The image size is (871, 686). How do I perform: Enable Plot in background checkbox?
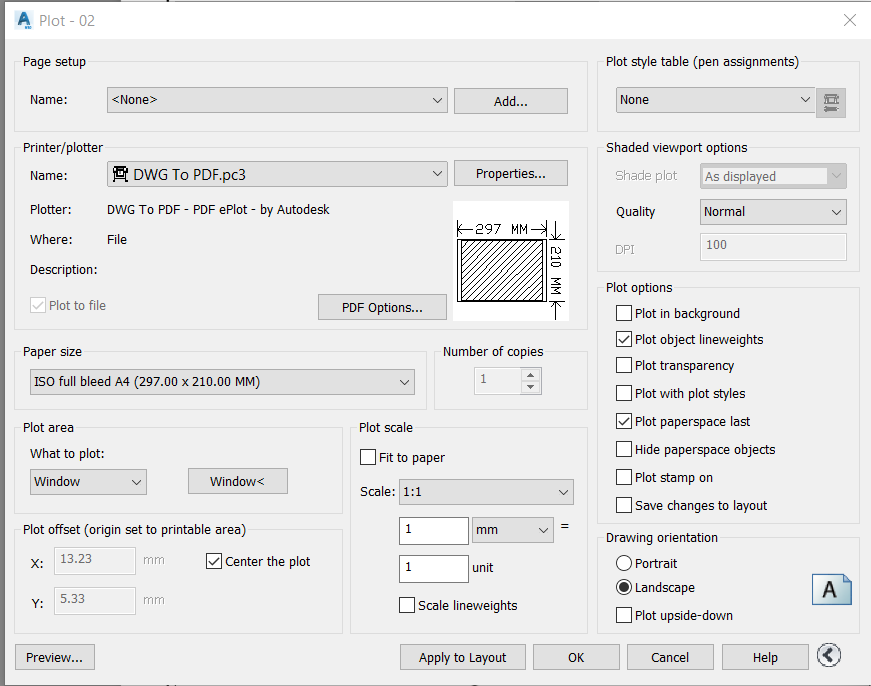point(625,314)
